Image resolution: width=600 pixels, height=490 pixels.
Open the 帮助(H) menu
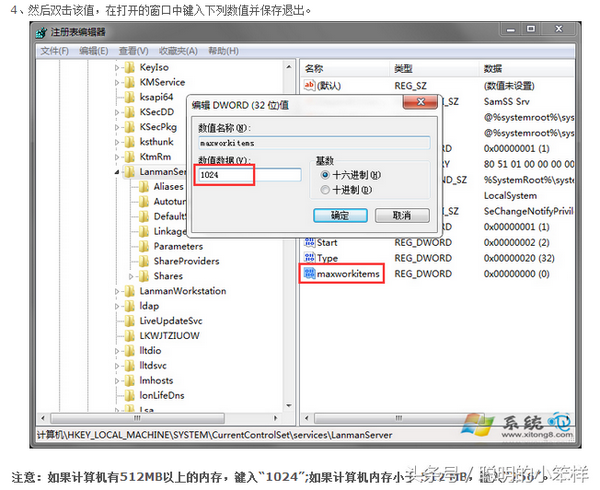point(223,51)
